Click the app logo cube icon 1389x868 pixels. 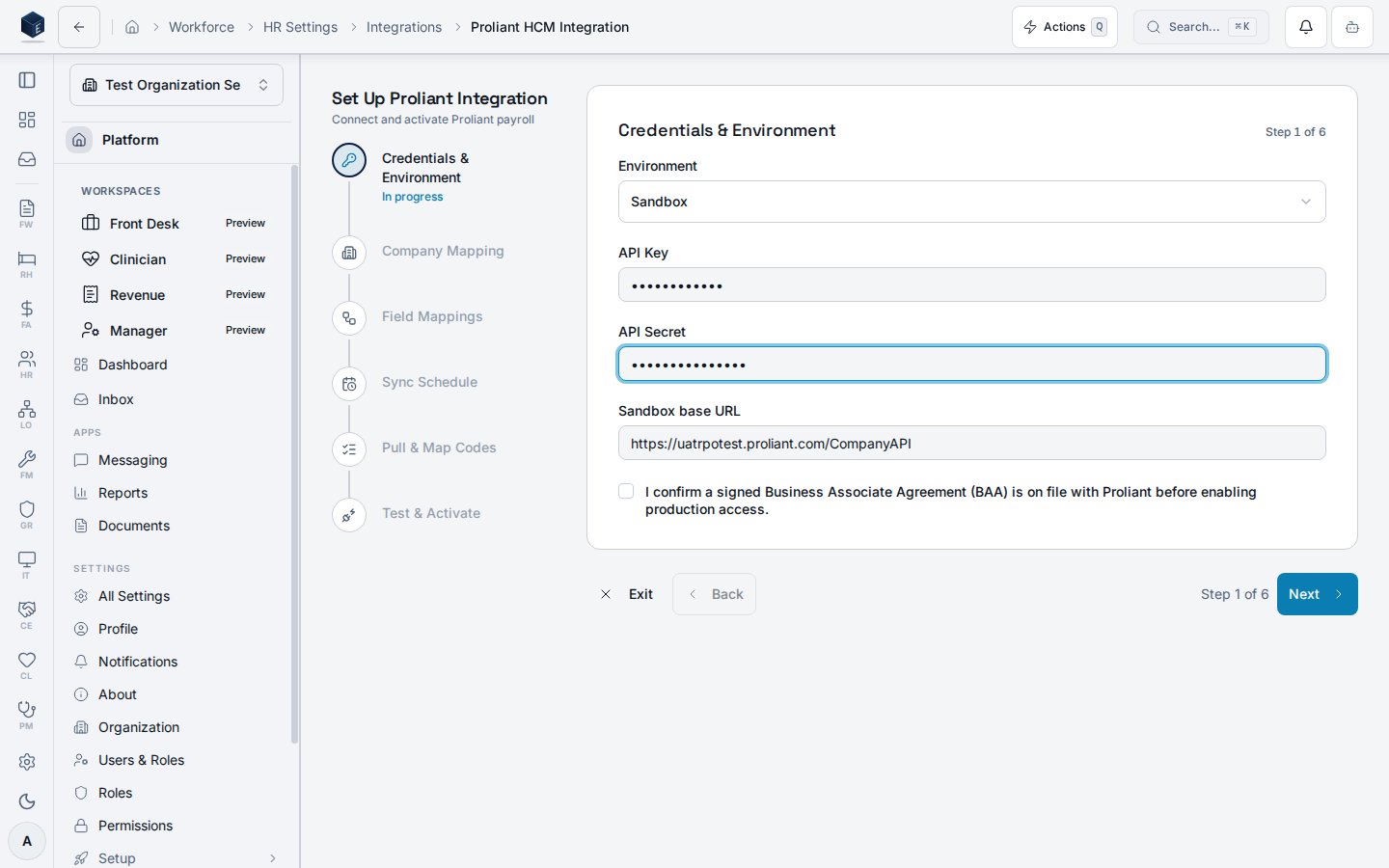pyautogui.click(x=33, y=26)
